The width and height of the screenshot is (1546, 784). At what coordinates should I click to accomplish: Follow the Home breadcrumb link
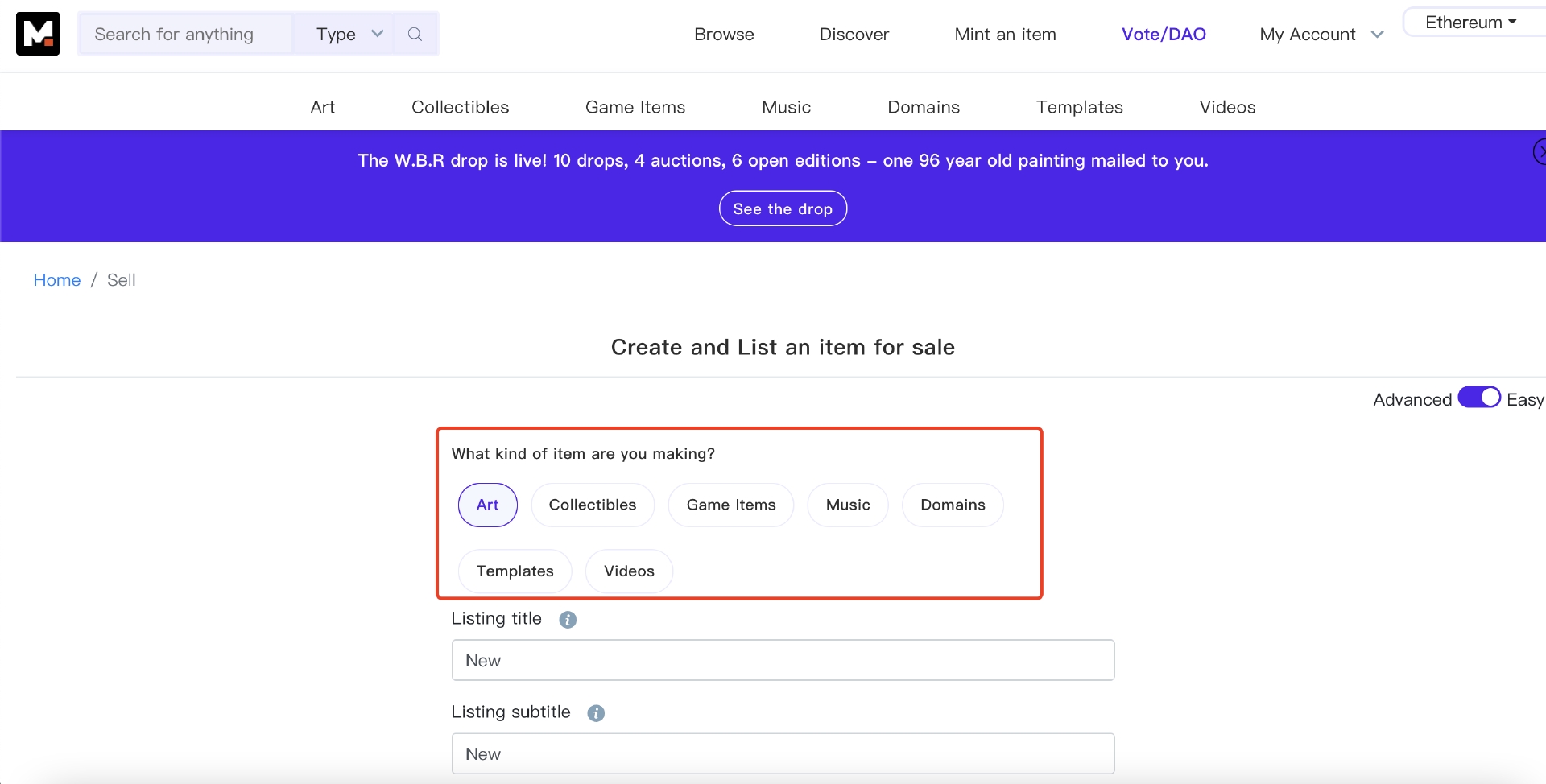pos(57,280)
